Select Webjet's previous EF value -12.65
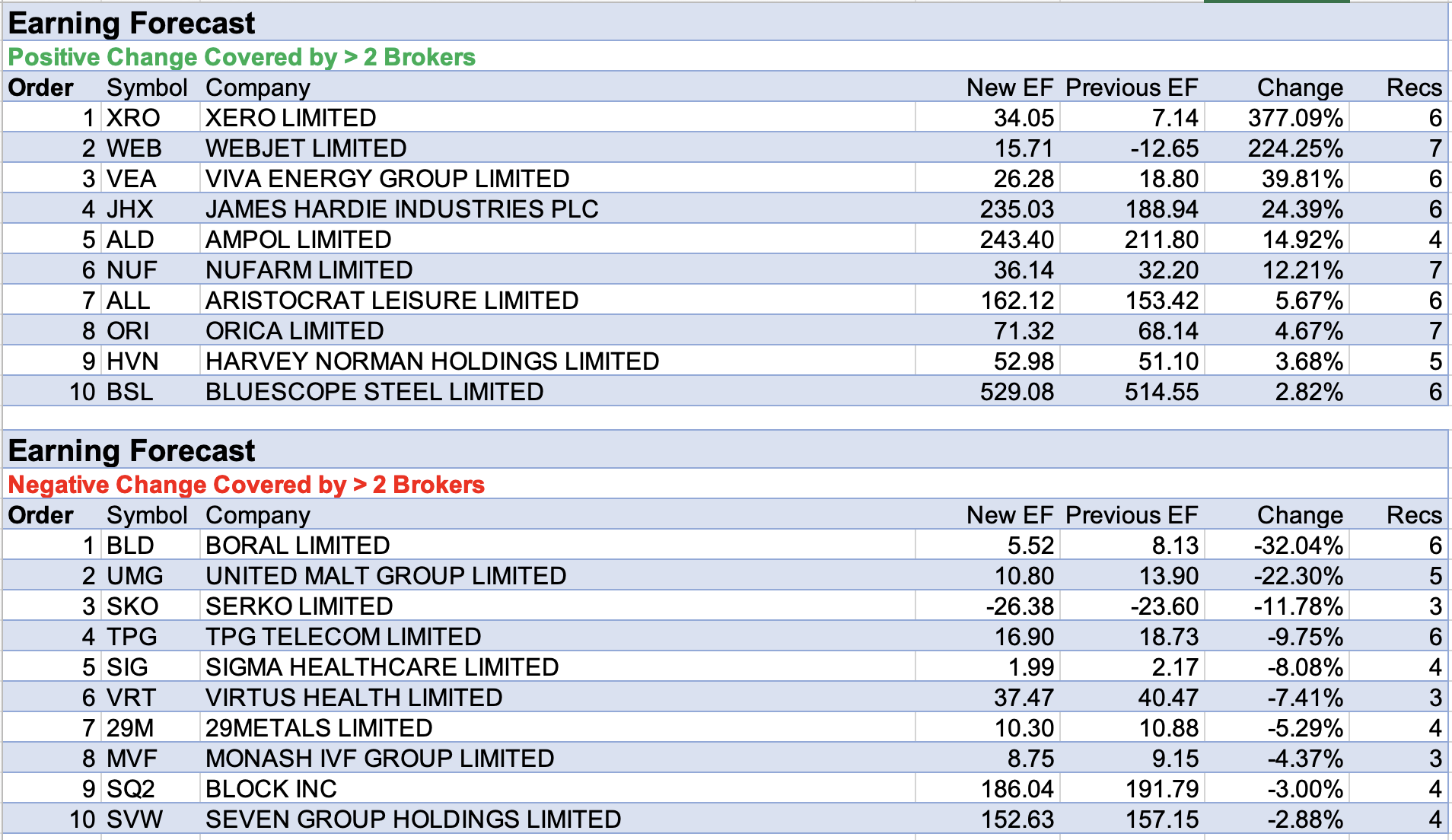1452x840 pixels. pos(1164,148)
